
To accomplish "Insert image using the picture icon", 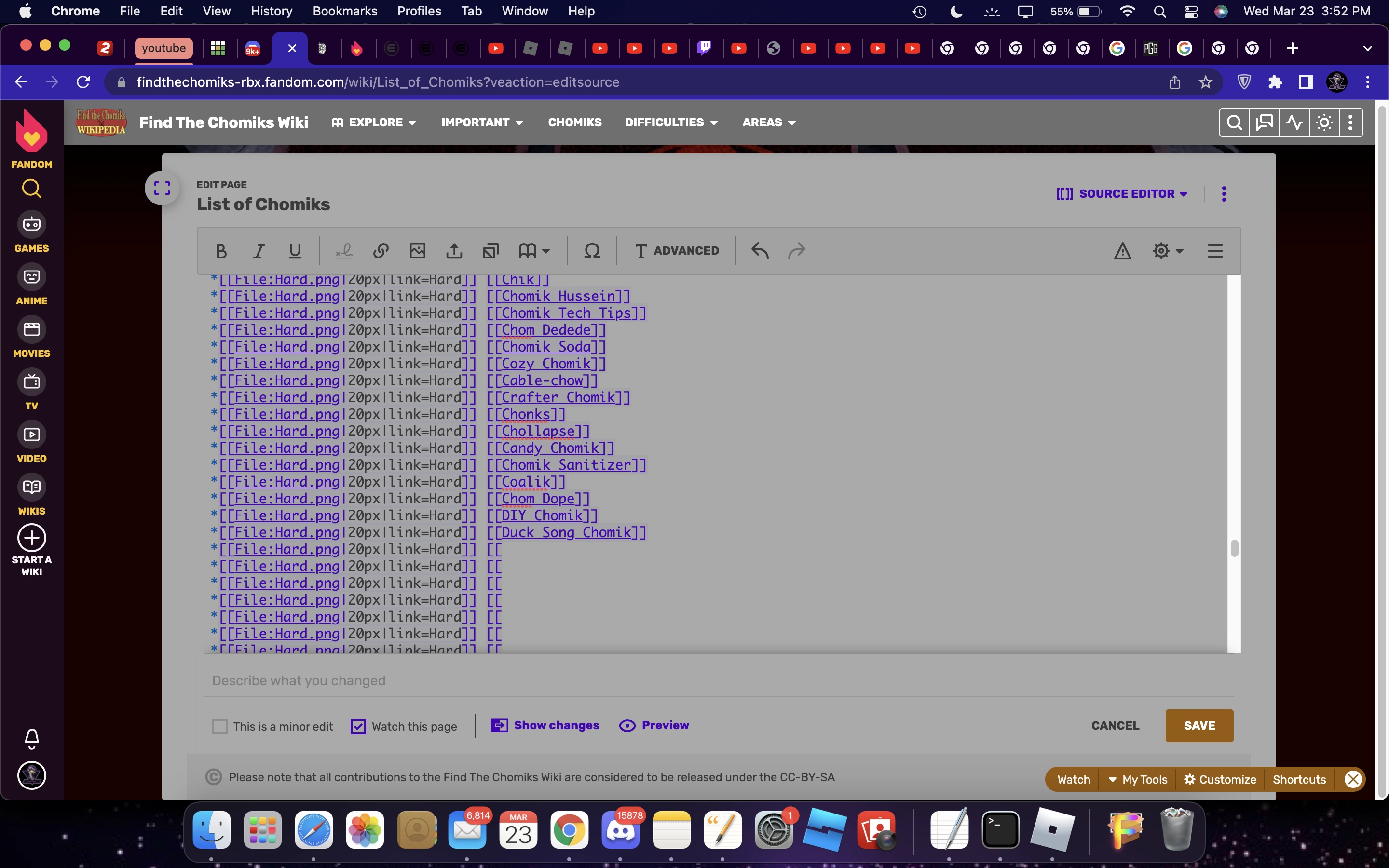I will point(417,251).
